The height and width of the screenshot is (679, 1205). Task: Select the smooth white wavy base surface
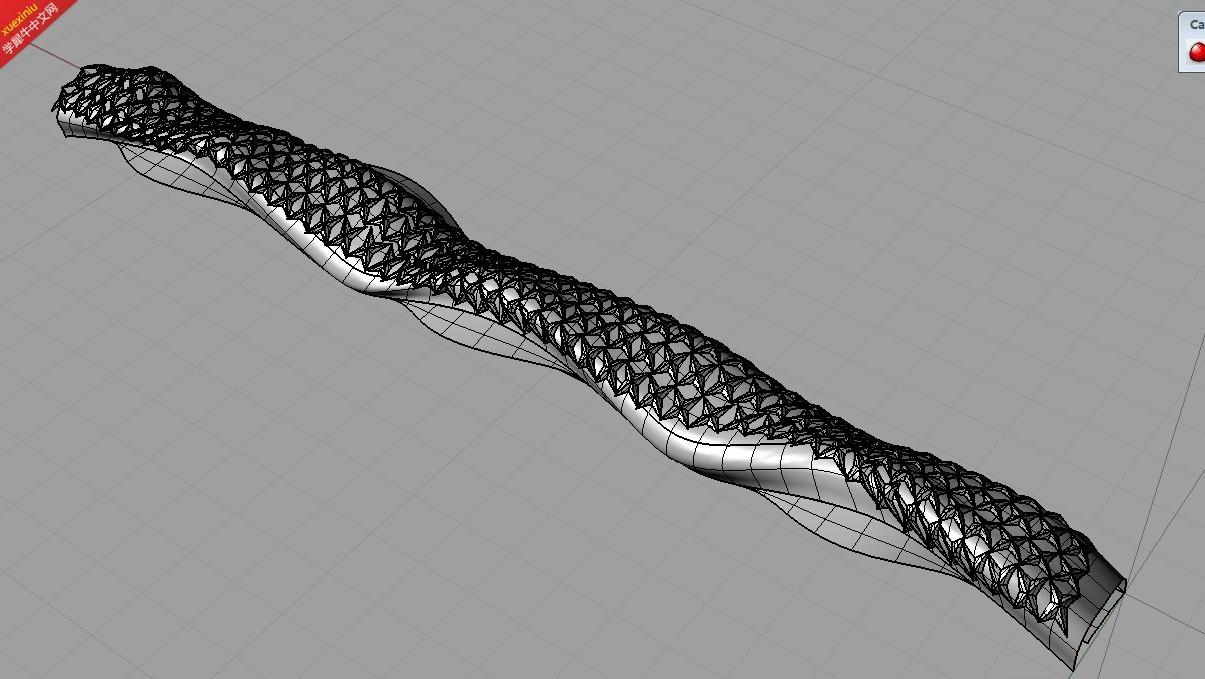740,458
